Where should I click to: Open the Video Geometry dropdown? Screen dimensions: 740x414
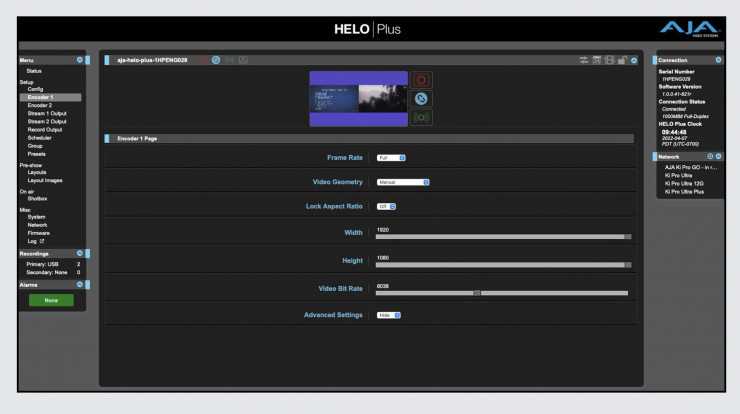tap(403, 182)
